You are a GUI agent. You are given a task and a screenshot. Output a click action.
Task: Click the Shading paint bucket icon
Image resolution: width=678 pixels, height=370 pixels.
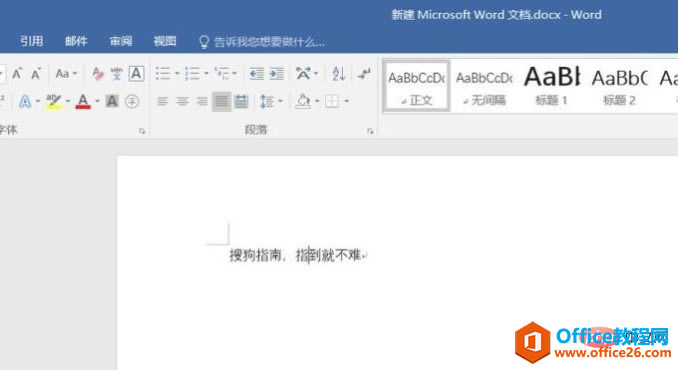point(303,102)
